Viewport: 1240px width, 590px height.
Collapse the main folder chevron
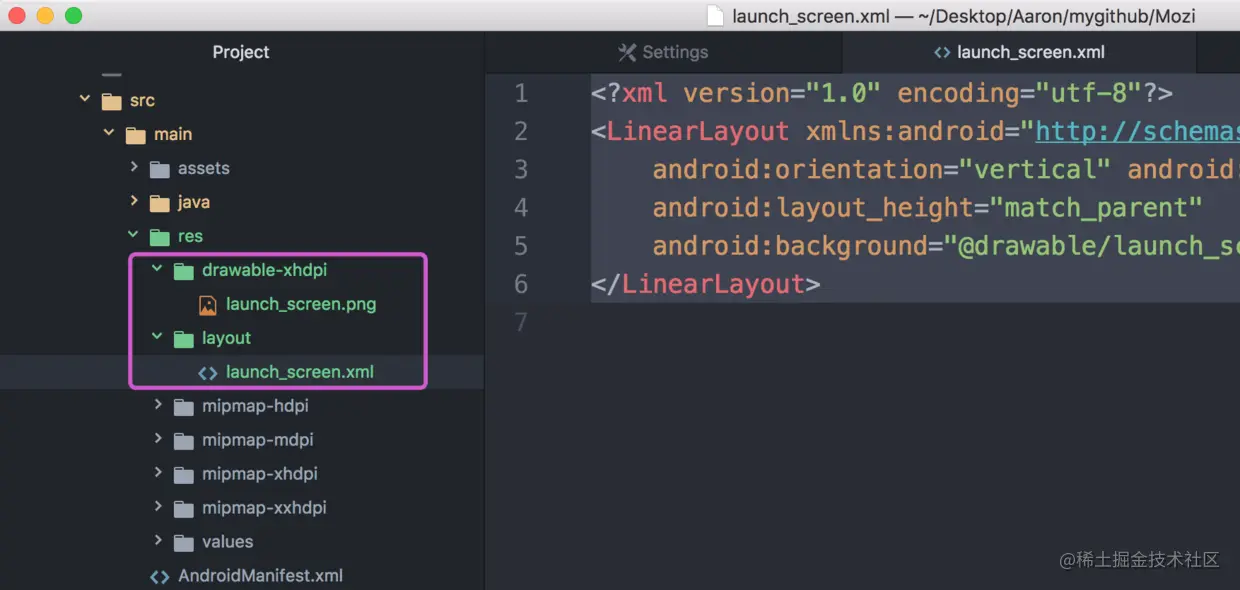tap(109, 133)
